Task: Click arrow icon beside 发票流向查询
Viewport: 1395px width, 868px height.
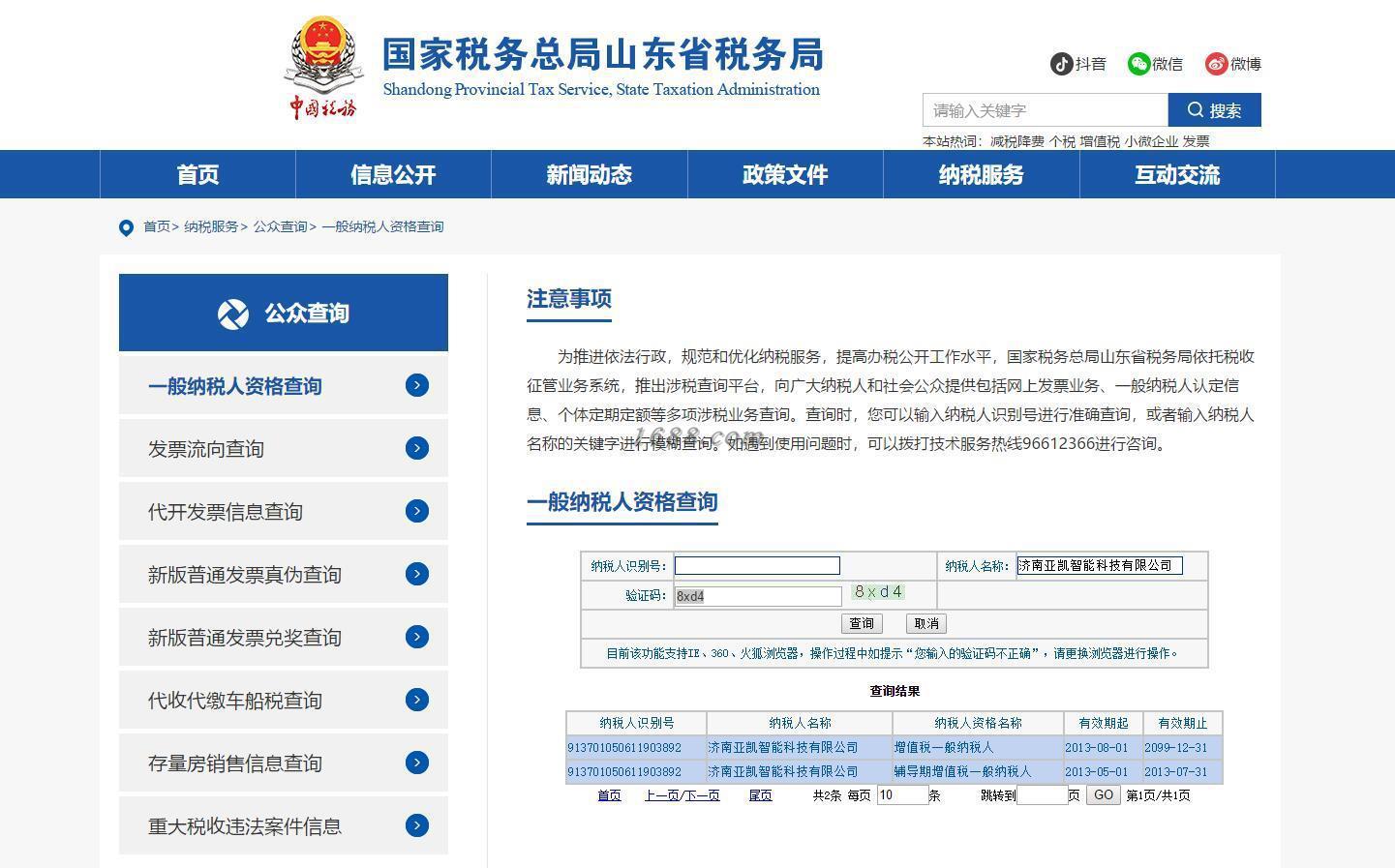Action: click(417, 448)
